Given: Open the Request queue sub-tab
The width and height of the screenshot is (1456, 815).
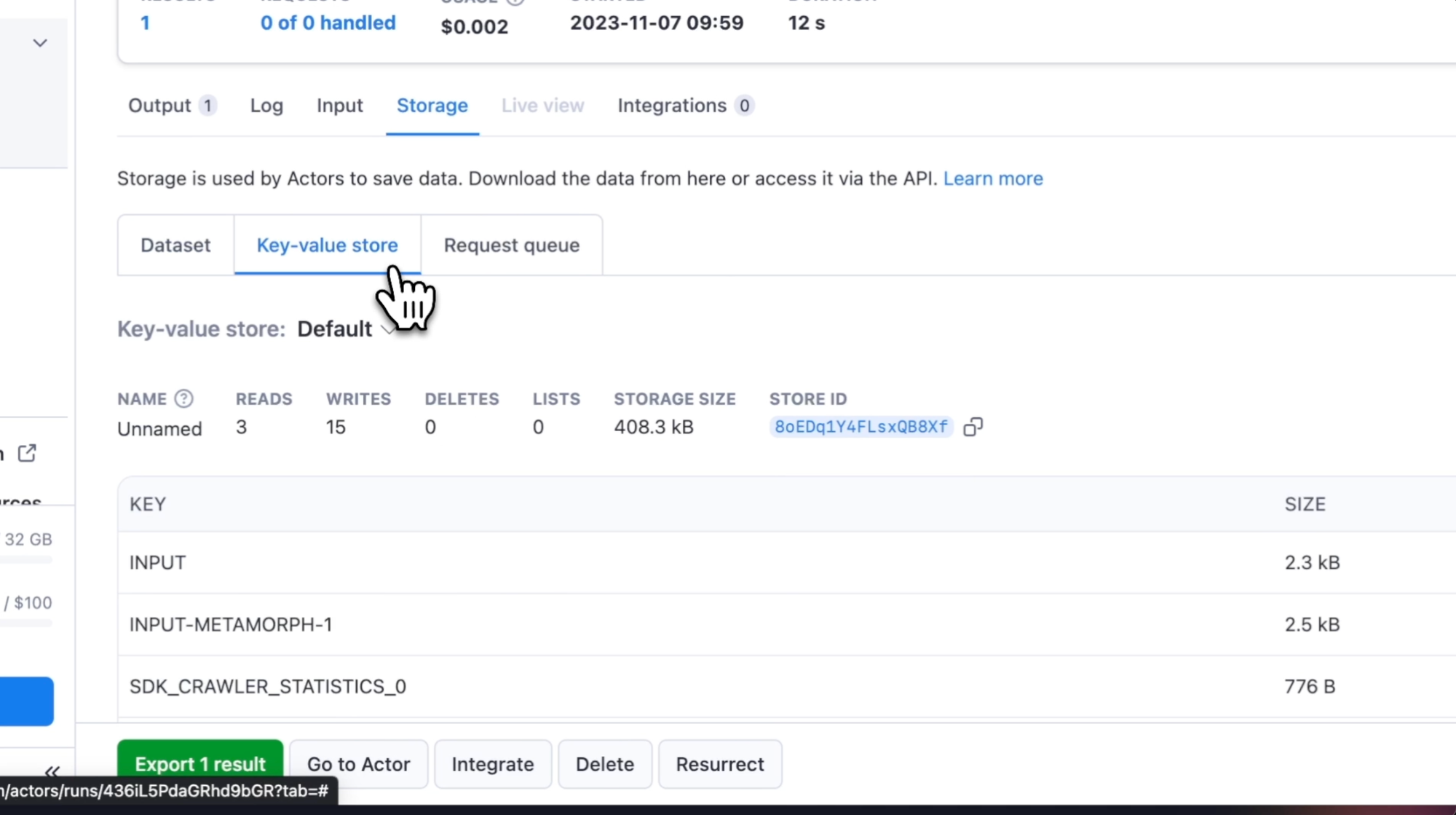Looking at the screenshot, I should pyautogui.click(x=512, y=245).
